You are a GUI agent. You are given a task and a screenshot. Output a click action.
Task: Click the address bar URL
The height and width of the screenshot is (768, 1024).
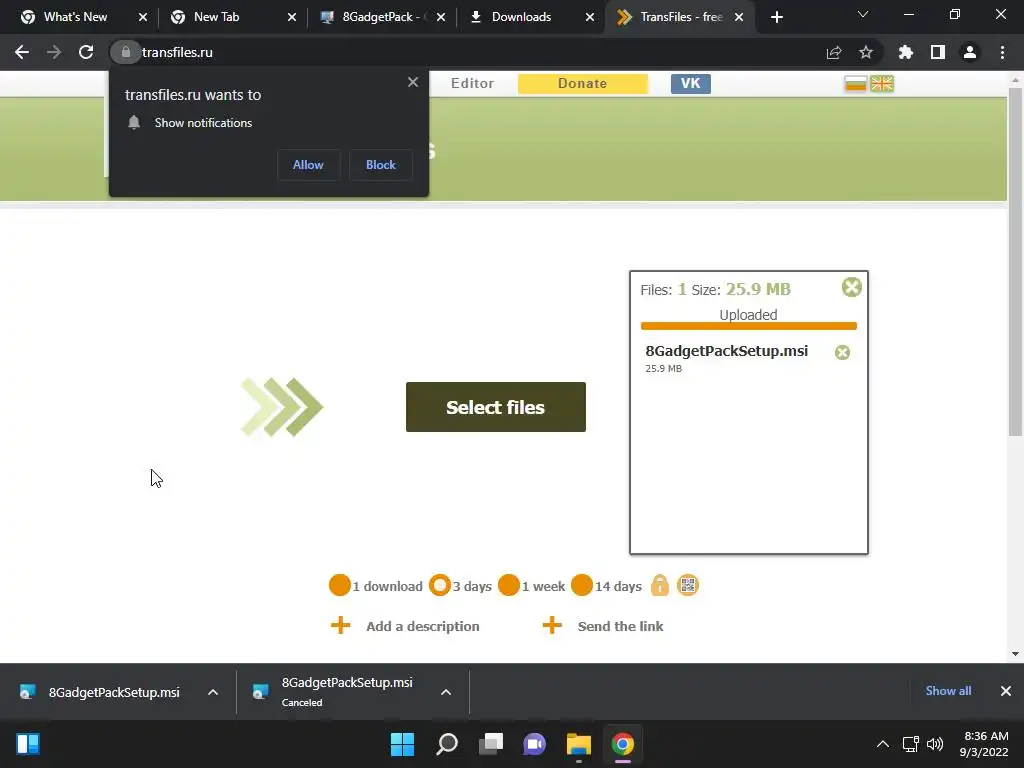177,52
